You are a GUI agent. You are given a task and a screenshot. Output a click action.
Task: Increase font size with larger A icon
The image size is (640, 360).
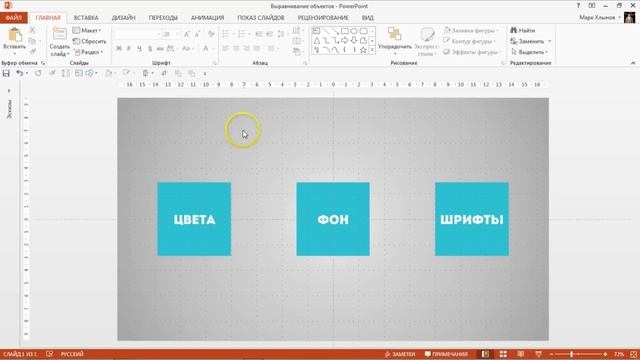[x=187, y=34]
